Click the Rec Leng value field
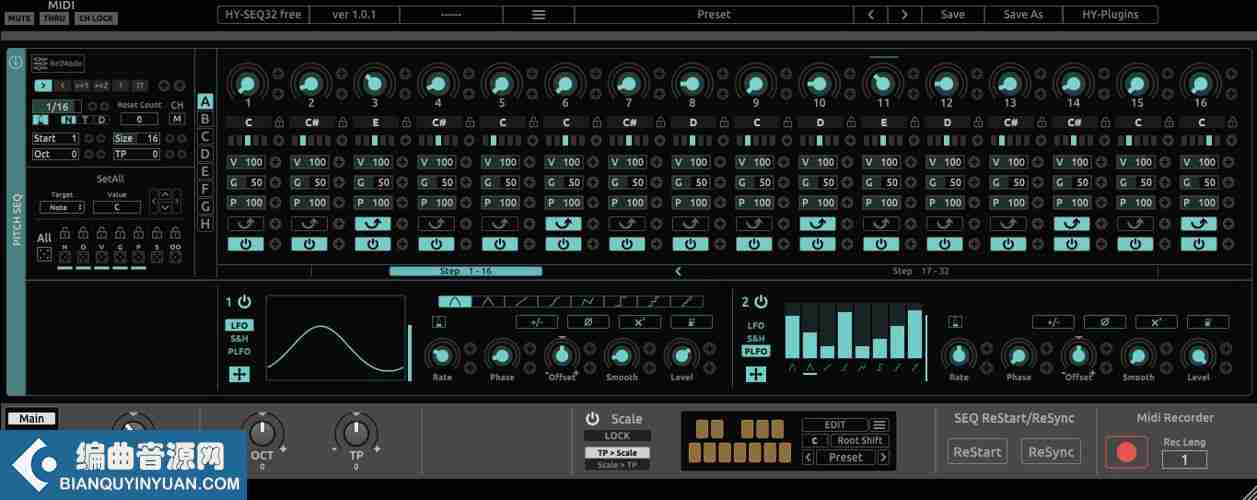The image size is (1257, 500). pyautogui.click(x=1184, y=460)
